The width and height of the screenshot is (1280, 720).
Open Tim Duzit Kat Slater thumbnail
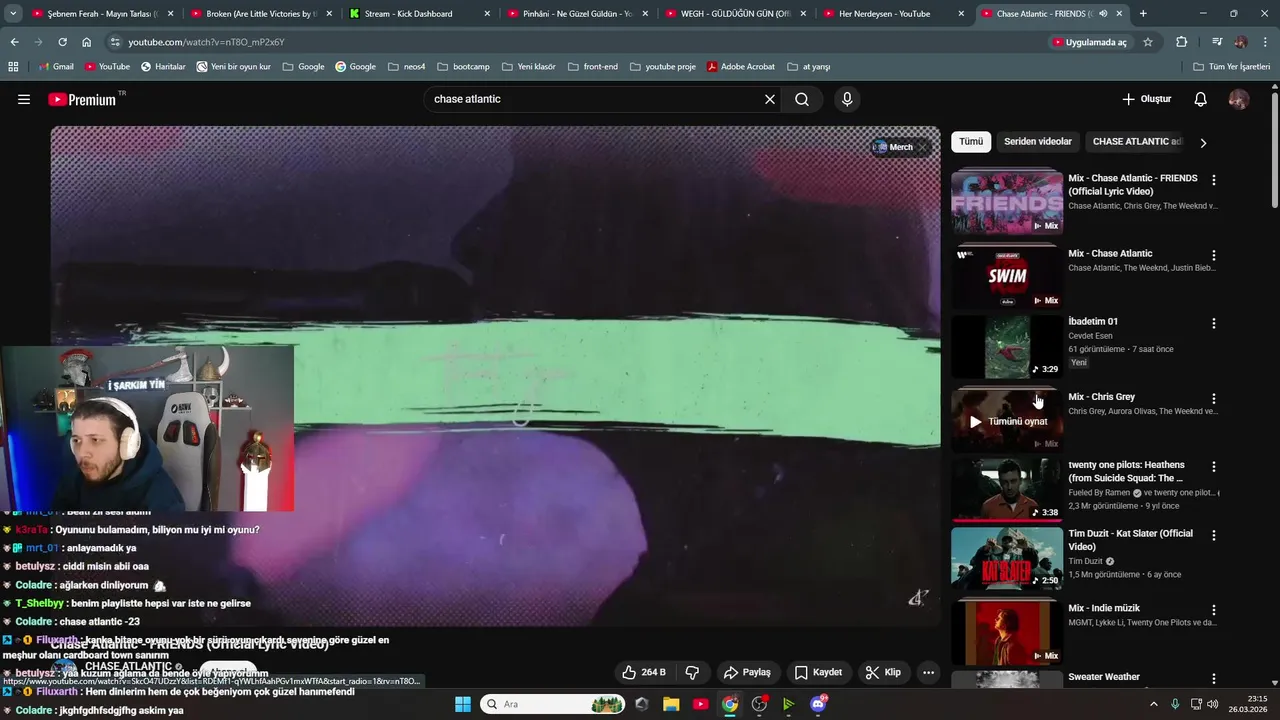1006,559
